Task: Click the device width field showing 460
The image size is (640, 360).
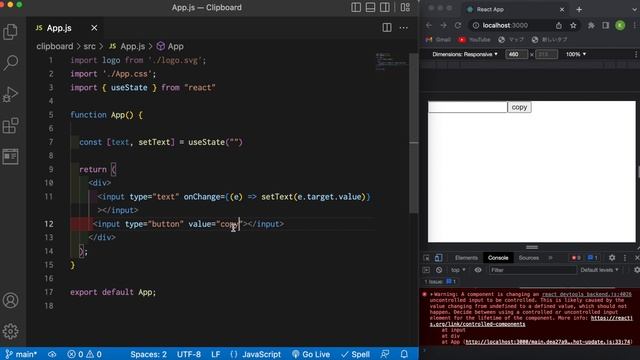Action: tap(516, 54)
